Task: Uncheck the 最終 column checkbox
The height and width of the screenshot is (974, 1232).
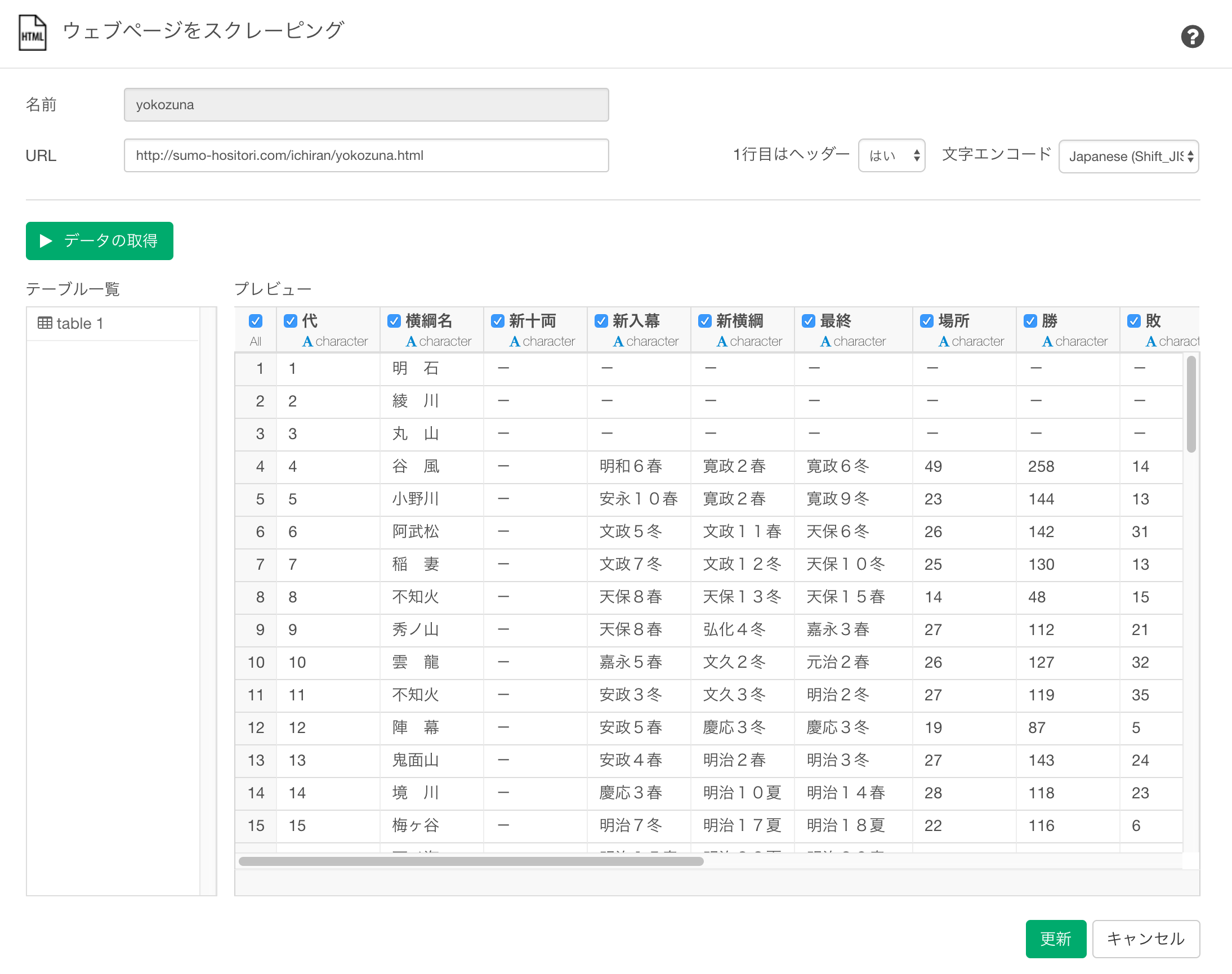Action: (x=808, y=321)
